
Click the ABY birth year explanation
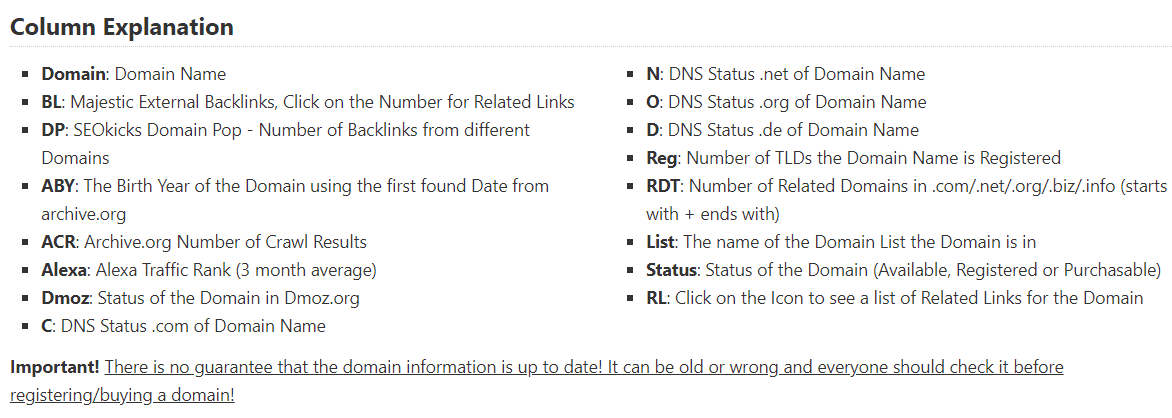(295, 200)
